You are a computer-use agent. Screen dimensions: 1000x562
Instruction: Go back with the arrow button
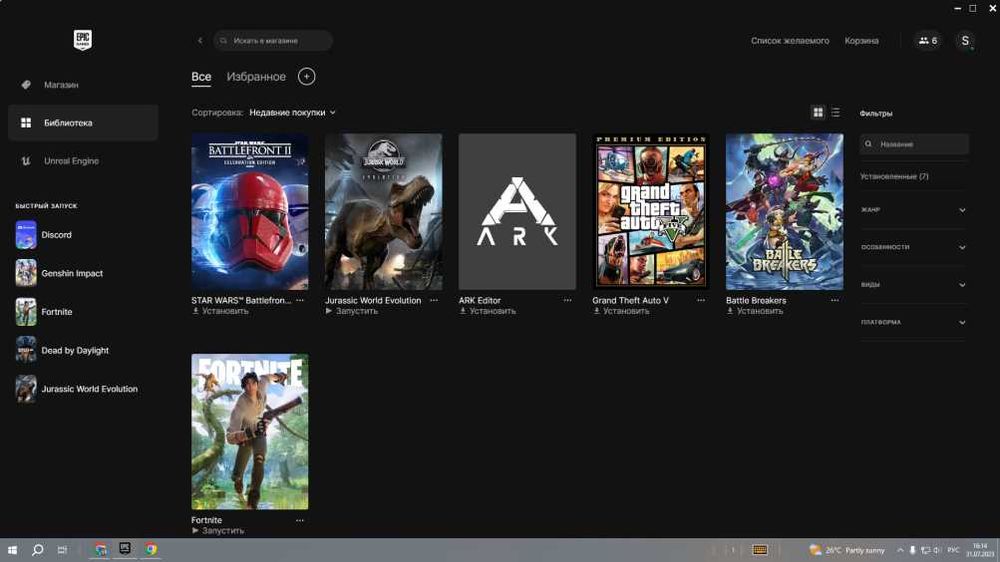tap(200, 40)
